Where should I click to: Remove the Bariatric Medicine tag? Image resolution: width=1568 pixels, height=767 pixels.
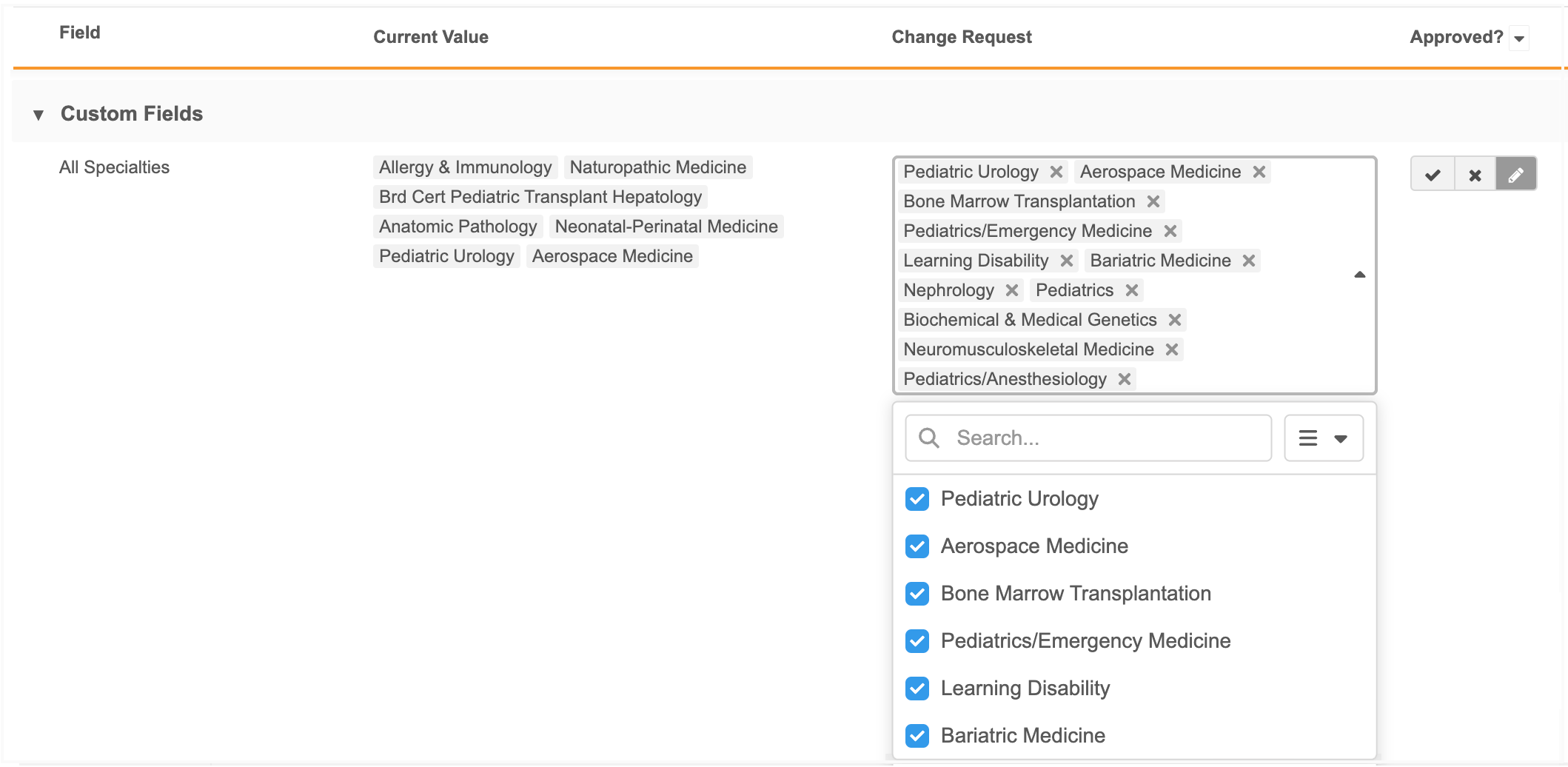point(1248,261)
